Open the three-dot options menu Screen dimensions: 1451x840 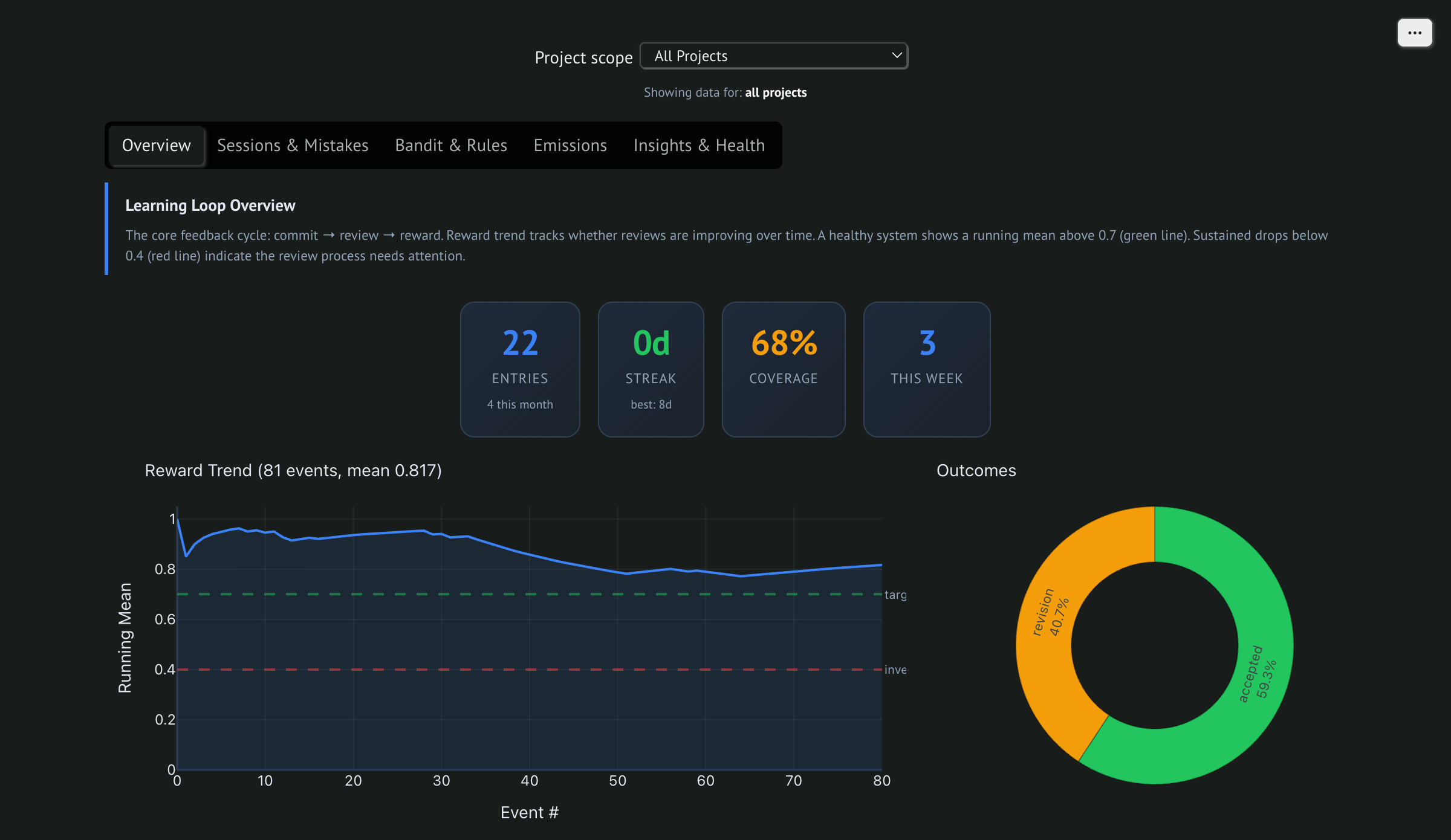pyautogui.click(x=1414, y=33)
